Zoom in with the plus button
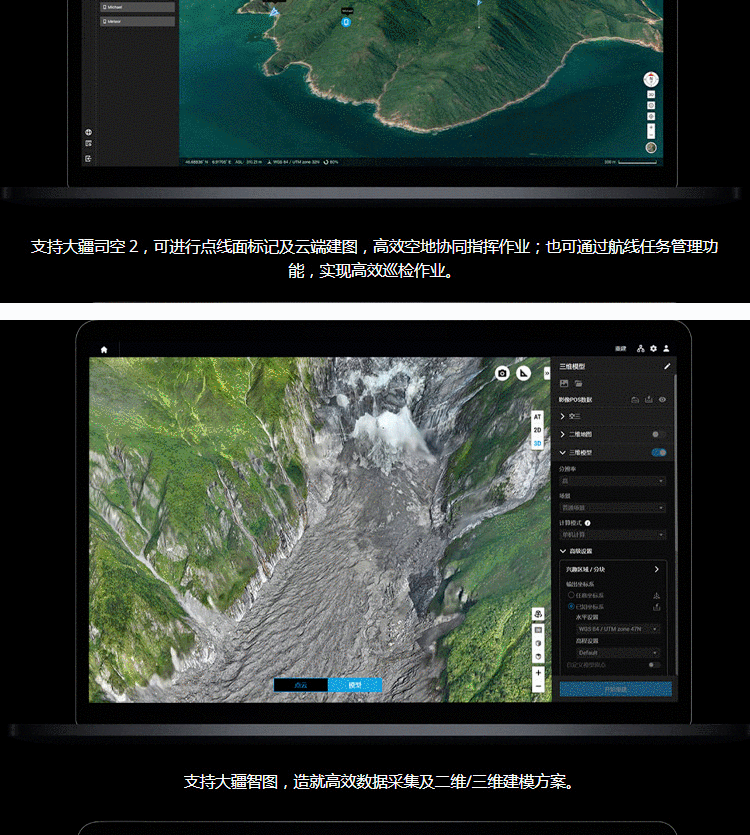Screen dimensions: 750x835 538,672
